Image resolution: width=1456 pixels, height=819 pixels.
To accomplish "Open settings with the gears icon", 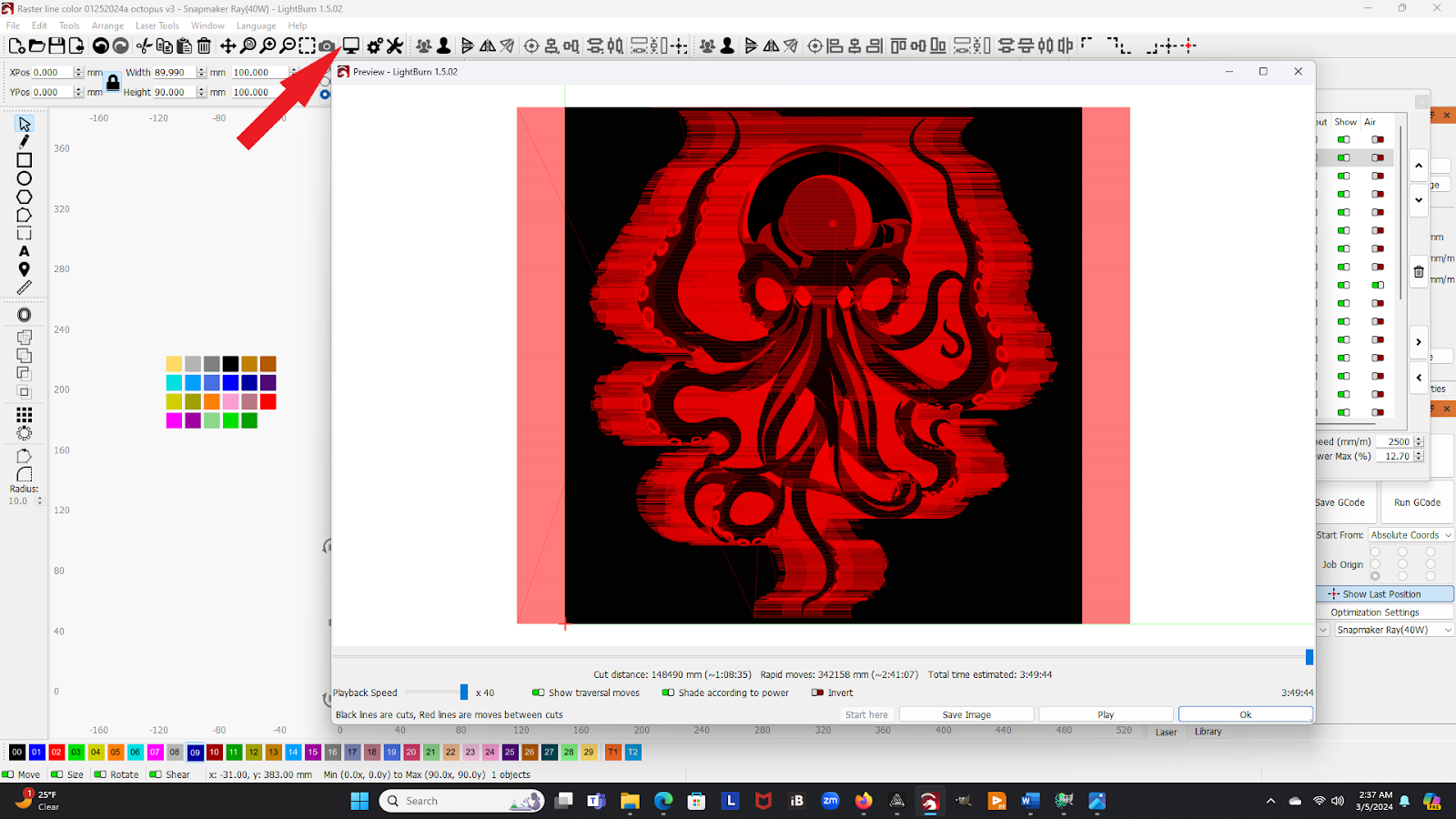I will pos(375,45).
